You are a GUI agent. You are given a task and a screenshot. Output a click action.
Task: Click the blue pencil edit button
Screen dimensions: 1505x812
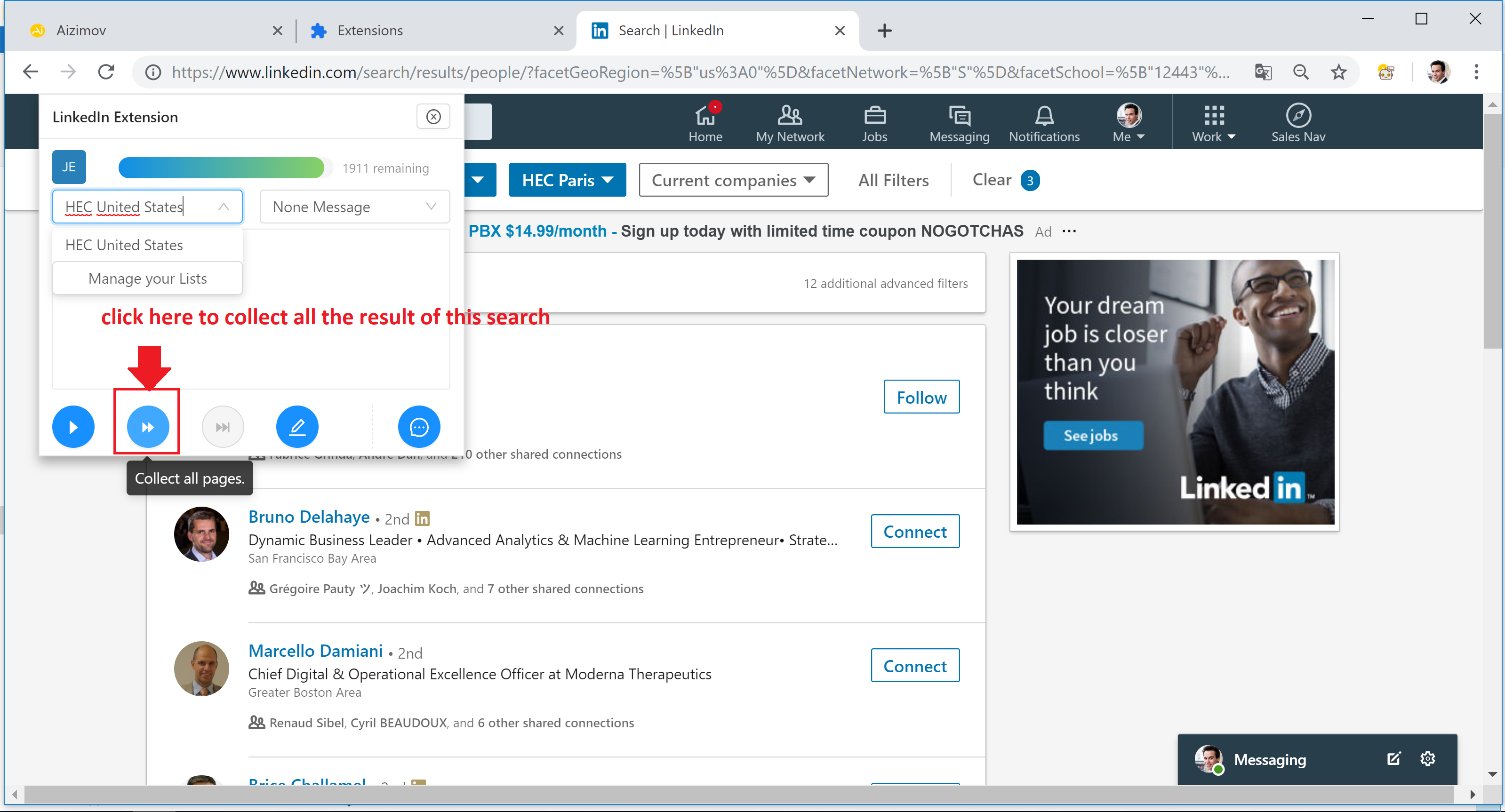pyautogui.click(x=297, y=427)
